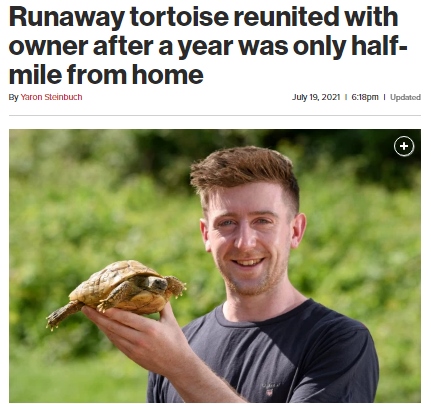Expand the photo with the plus icon
This screenshot has height=404, width=431.
[x=404, y=146]
